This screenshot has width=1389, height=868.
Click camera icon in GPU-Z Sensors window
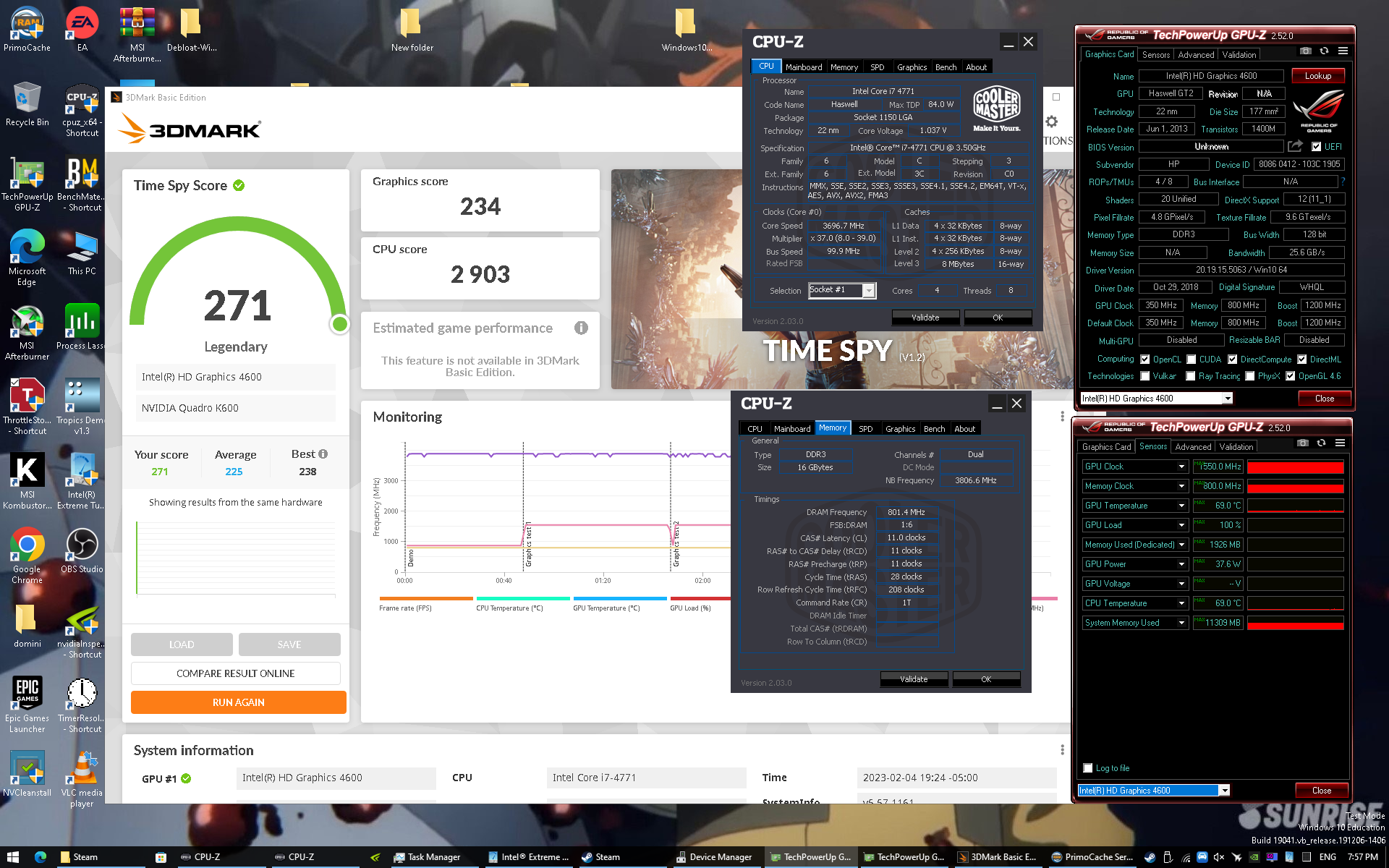coord(1302,443)
